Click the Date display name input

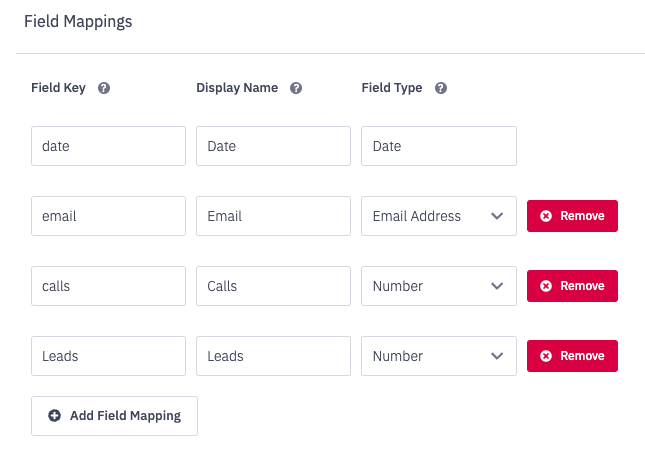273,146
